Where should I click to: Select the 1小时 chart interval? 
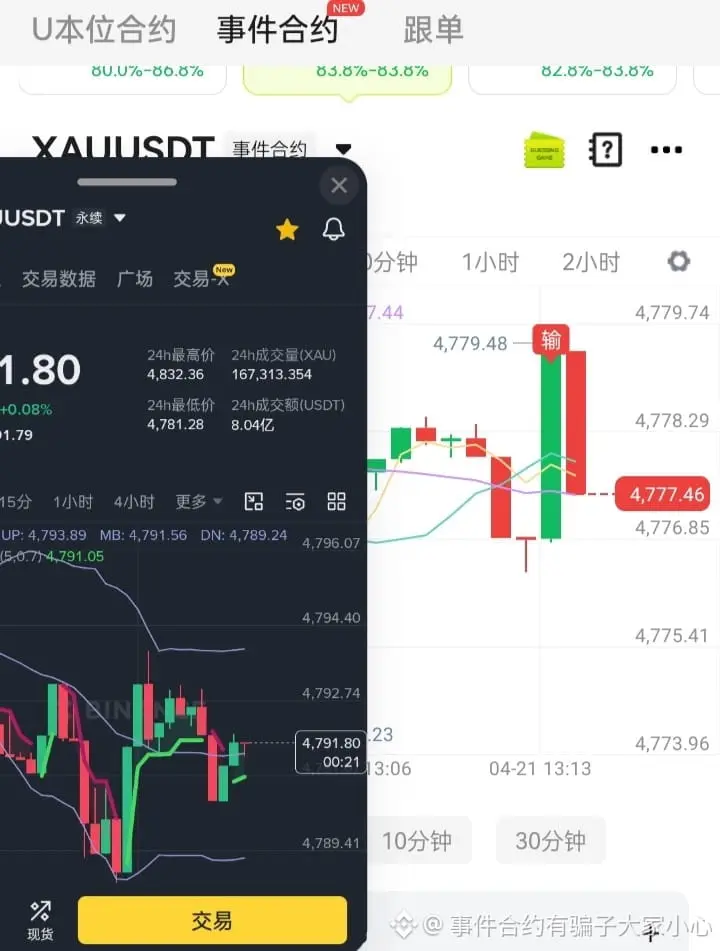490,262
